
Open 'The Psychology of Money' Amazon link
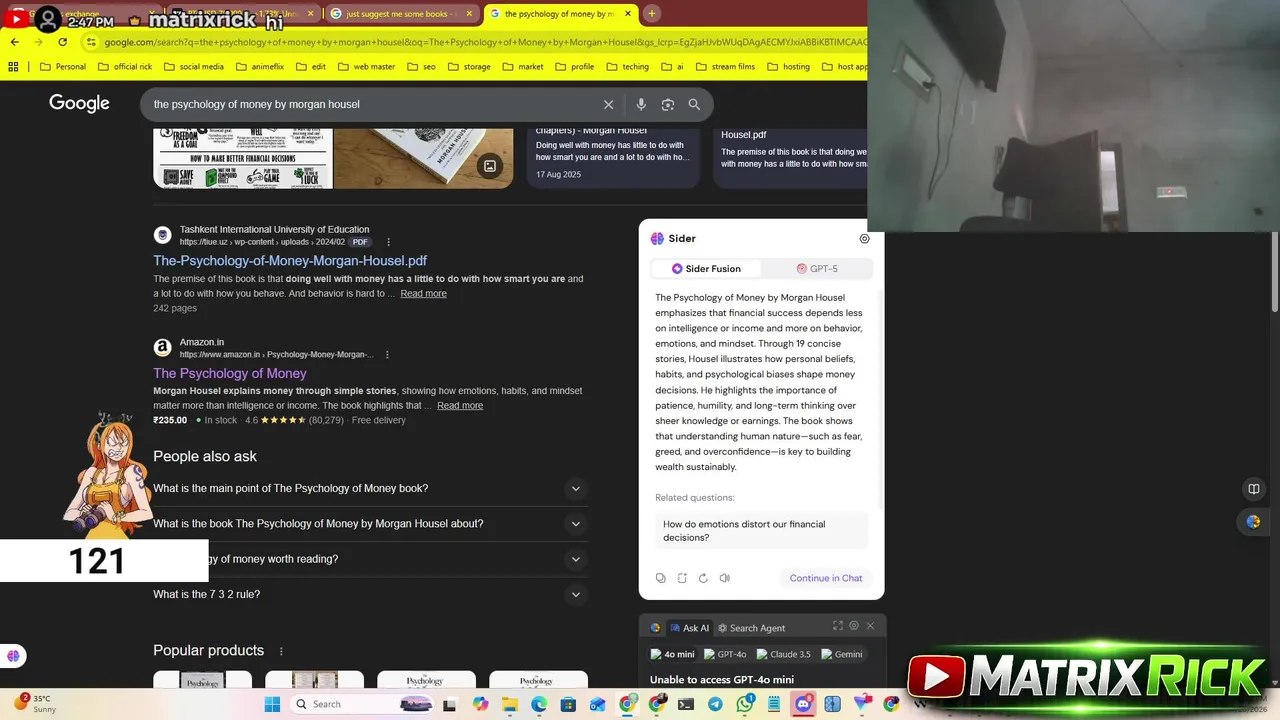pyautogui.click(x=230, y=373)
